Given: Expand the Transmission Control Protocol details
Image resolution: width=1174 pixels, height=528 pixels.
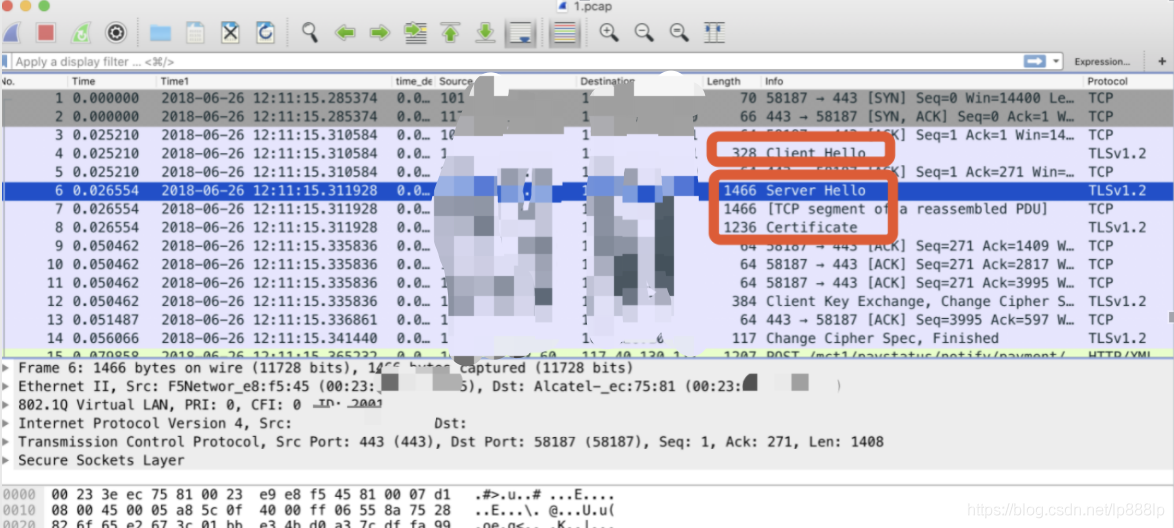Looking at the screenshot, I should click(9, 442).
